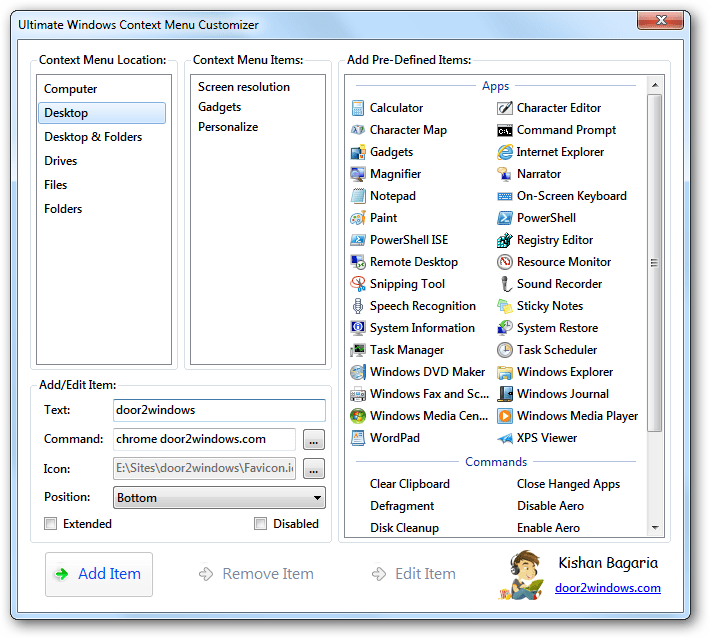Click the Remove Item button
709x638 pixels.
coord(256,574)
